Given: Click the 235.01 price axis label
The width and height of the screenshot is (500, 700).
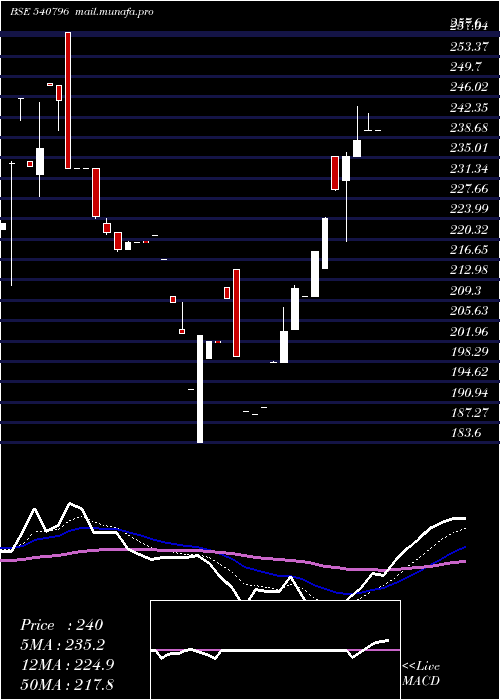Looking at the screenshot, I should 469,148.
